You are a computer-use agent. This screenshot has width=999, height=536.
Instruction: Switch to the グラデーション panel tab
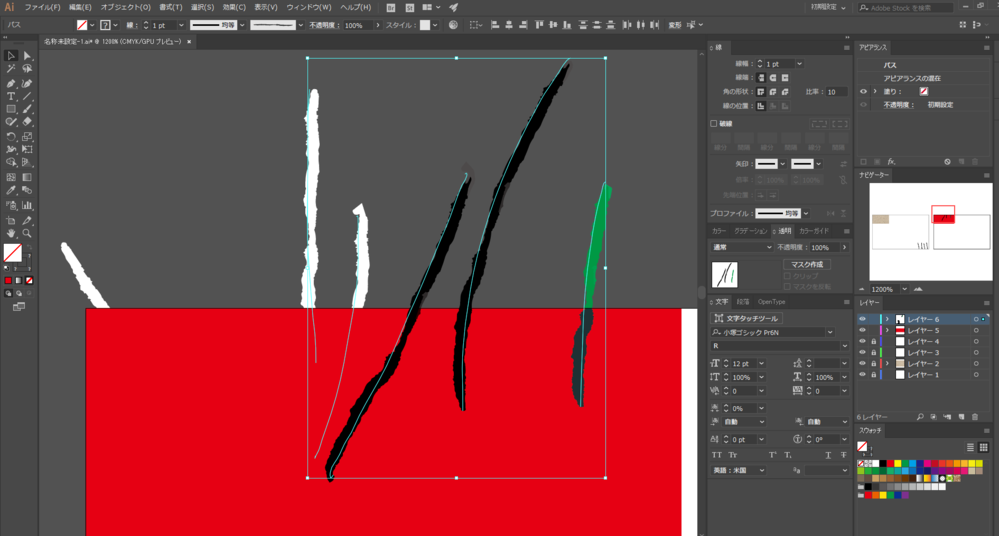point(750,231)
